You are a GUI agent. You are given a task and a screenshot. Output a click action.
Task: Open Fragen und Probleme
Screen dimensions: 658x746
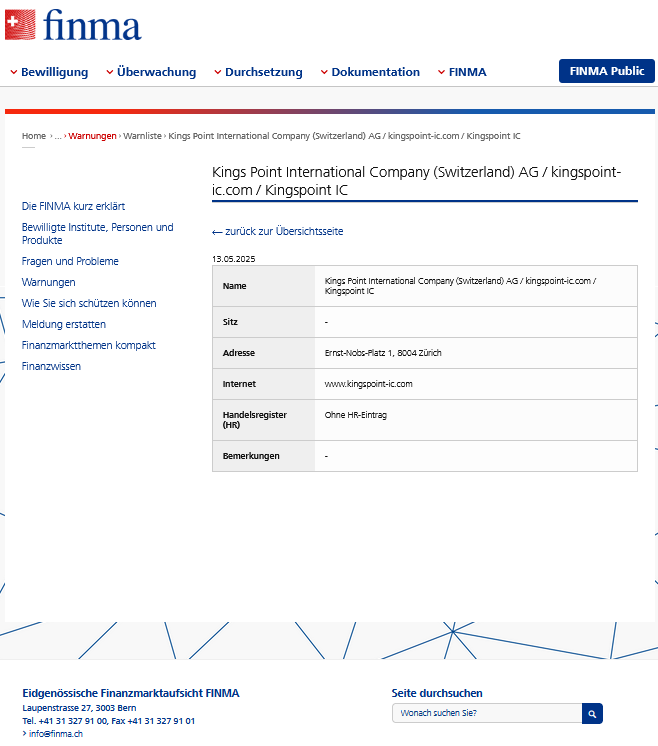click(x=70, y=261)
